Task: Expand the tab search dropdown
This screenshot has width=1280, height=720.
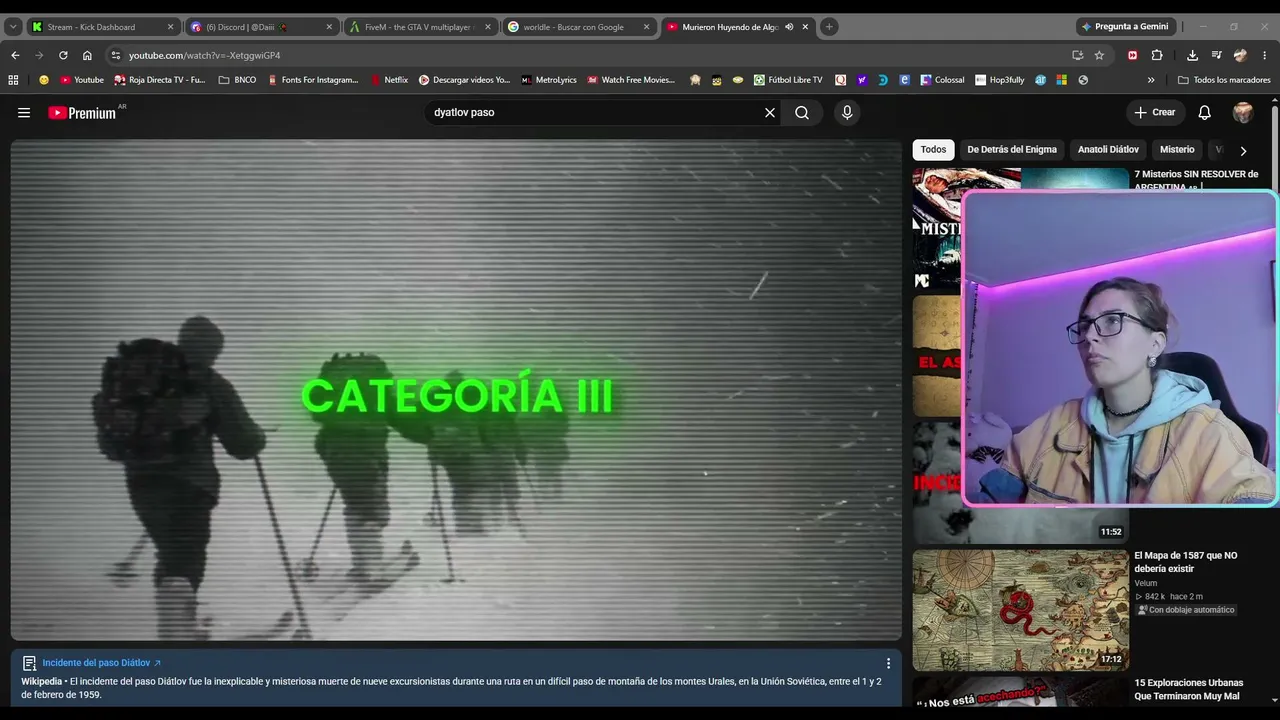Action: [13, 27]
